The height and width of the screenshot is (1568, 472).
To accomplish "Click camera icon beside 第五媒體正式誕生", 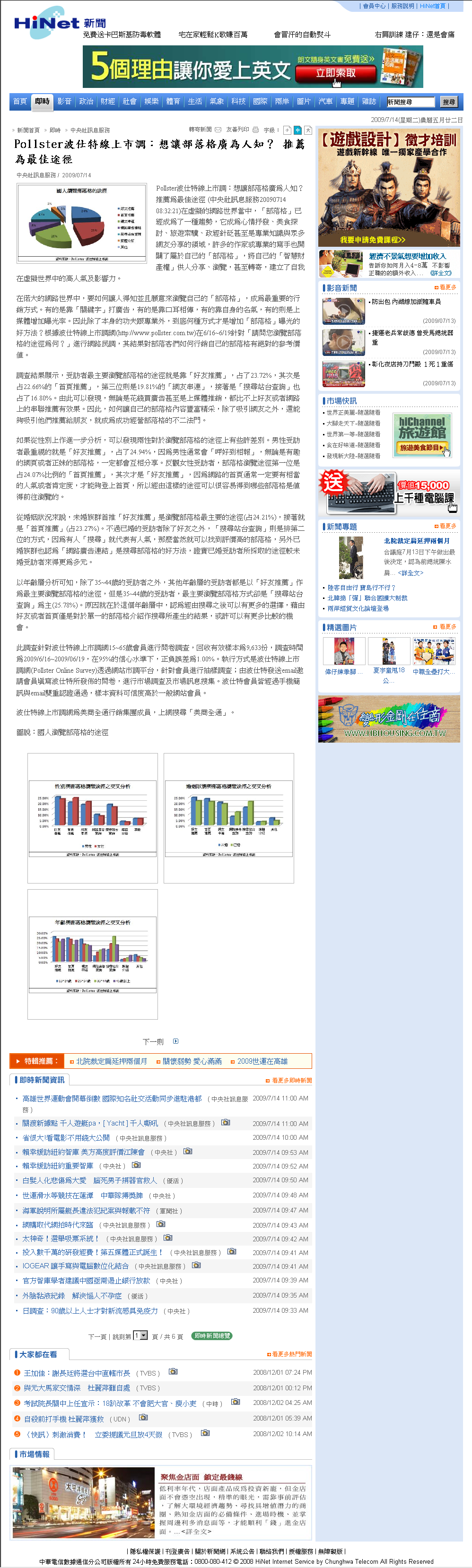I will pyautogui.click(x=231, y=1251).
